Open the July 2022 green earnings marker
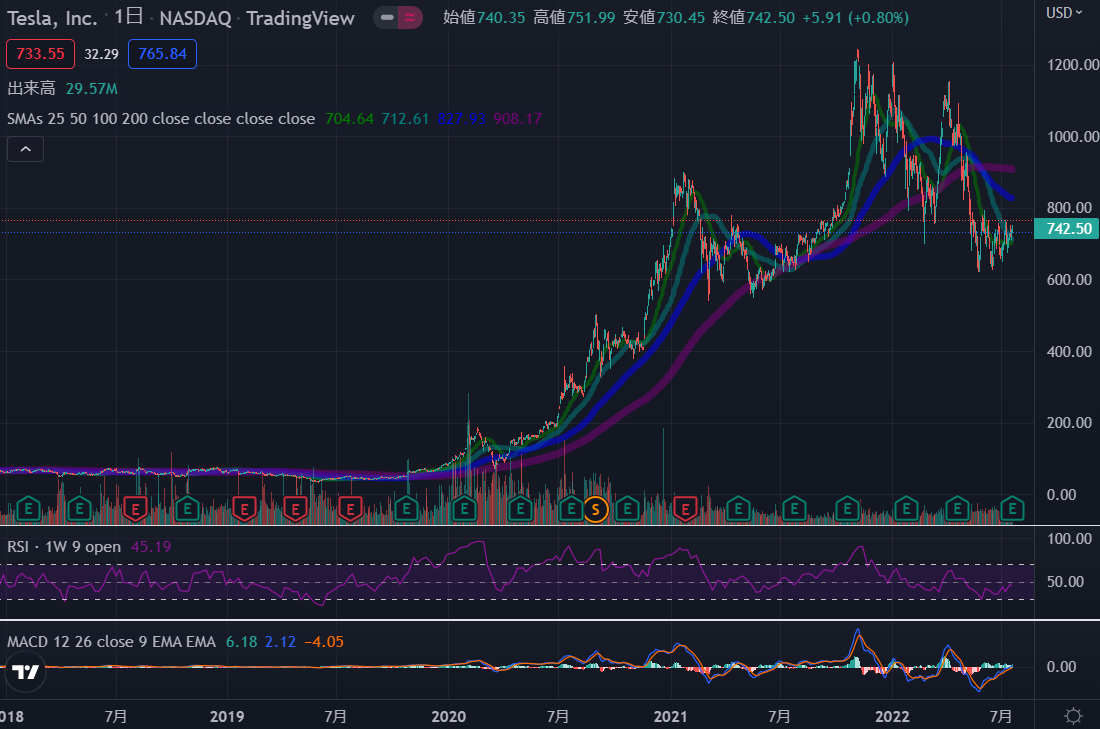The width and height of the screenshot is (1100, 729). point(1012,508)
